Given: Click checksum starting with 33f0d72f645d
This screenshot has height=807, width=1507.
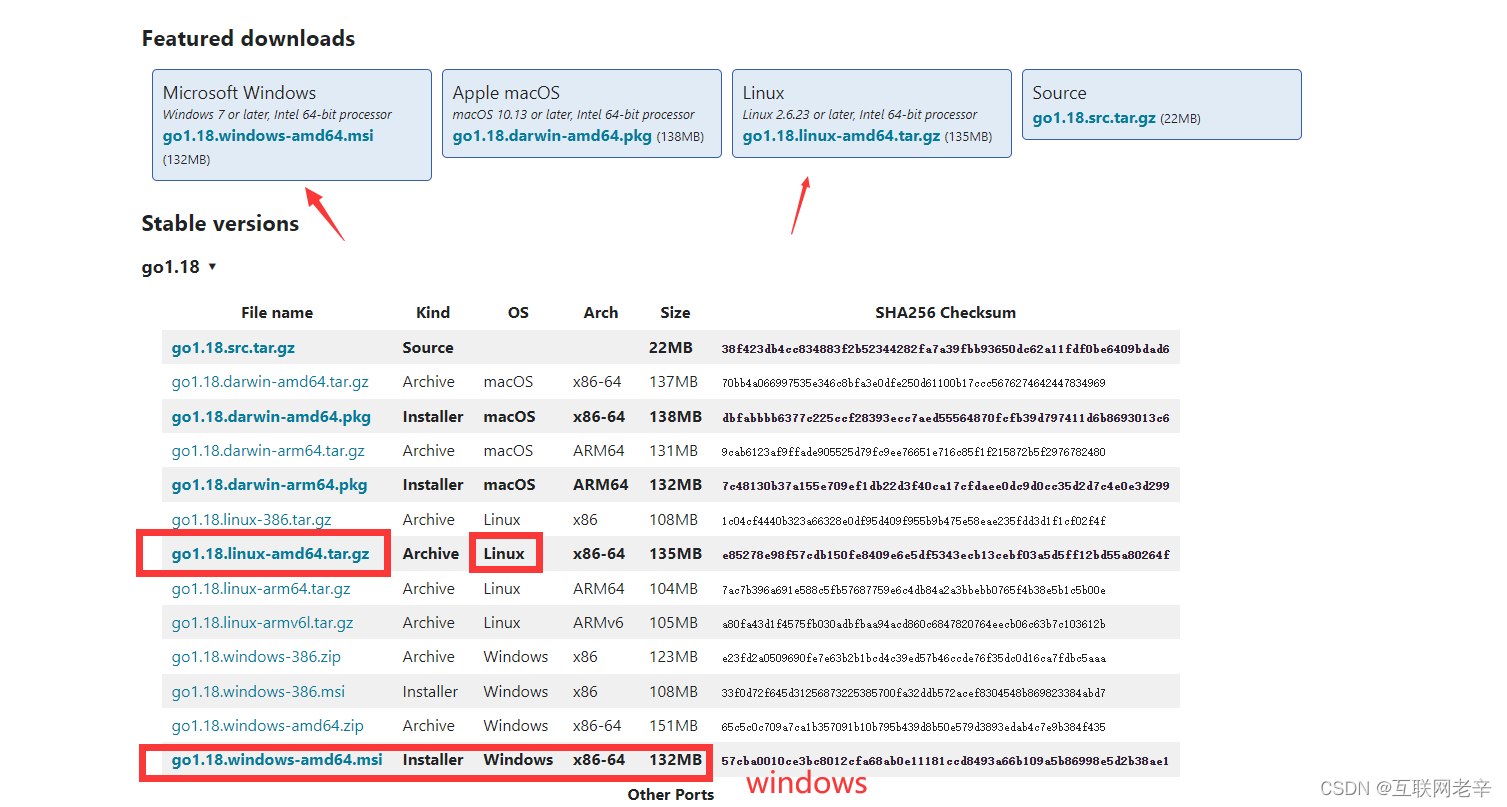Looking at the screenshot, I should click(x=913, y=693).
